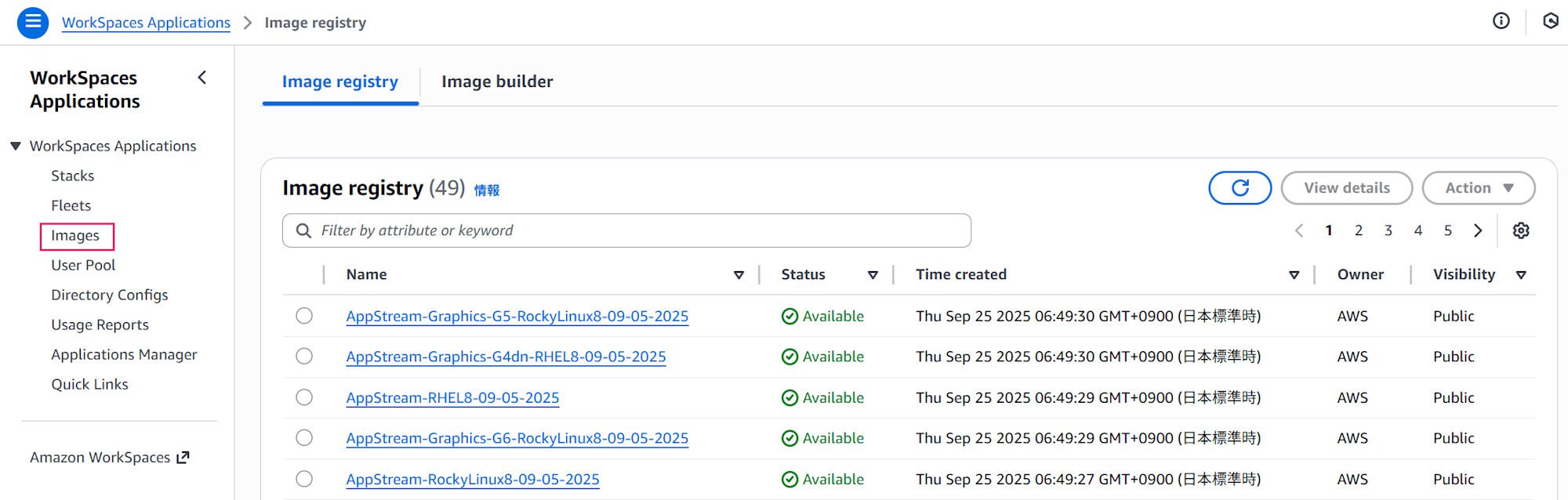Open Applications Manager in the sidebar
The width and height of the screenshot is (1568, 500).
[x=124, y=355]
